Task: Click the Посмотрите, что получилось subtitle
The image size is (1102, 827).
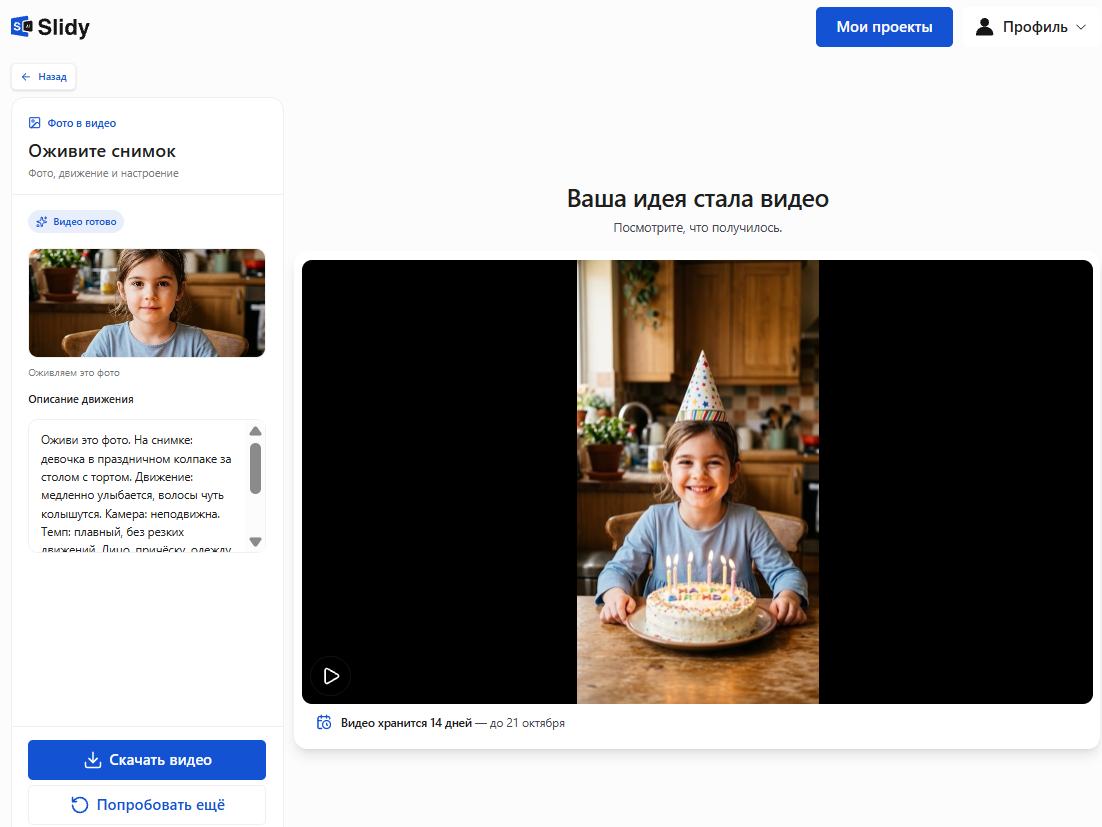Action: click(x=698, y=228)
